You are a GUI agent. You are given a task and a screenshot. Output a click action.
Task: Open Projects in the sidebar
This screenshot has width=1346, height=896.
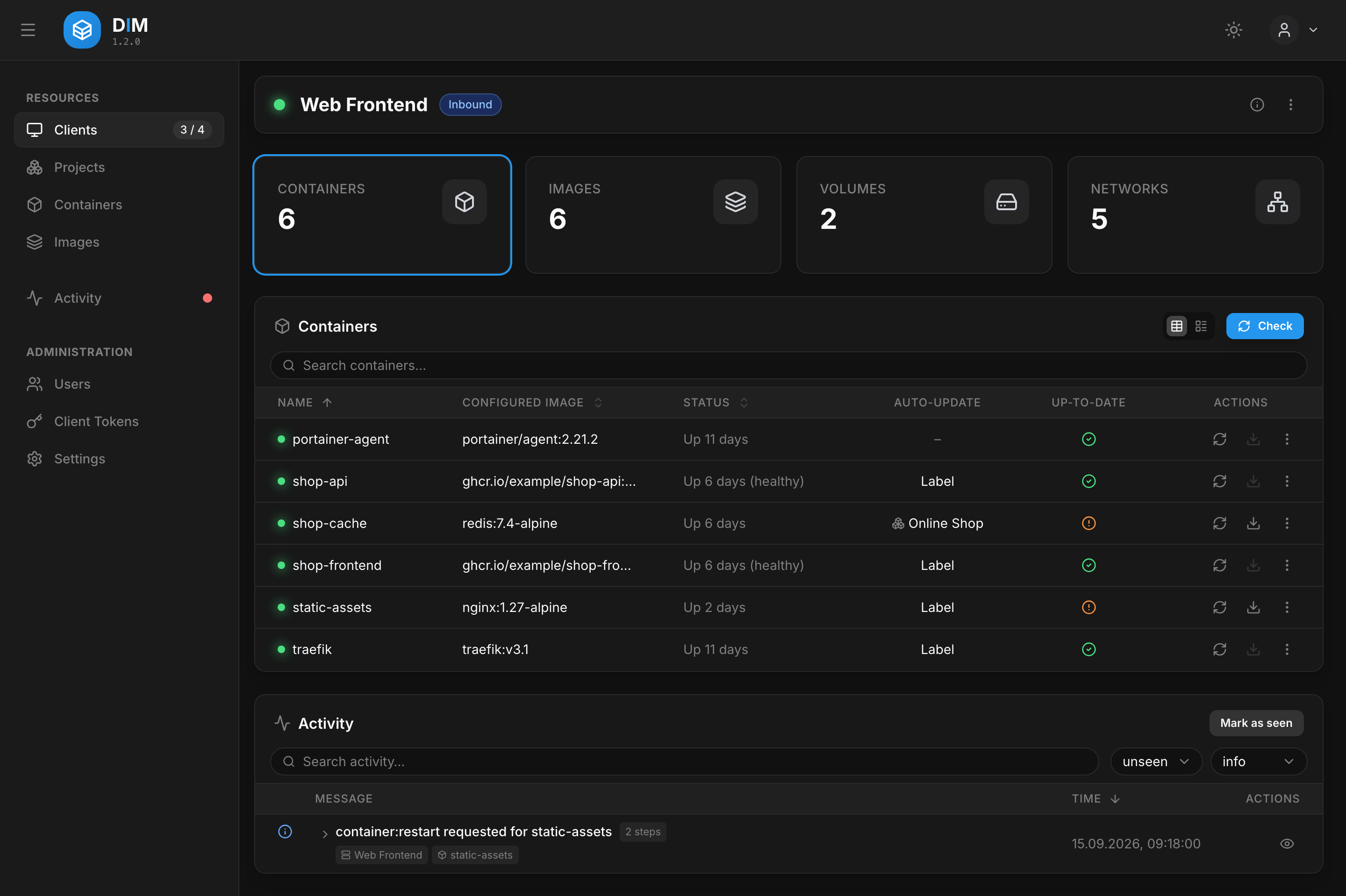point(119,167)
